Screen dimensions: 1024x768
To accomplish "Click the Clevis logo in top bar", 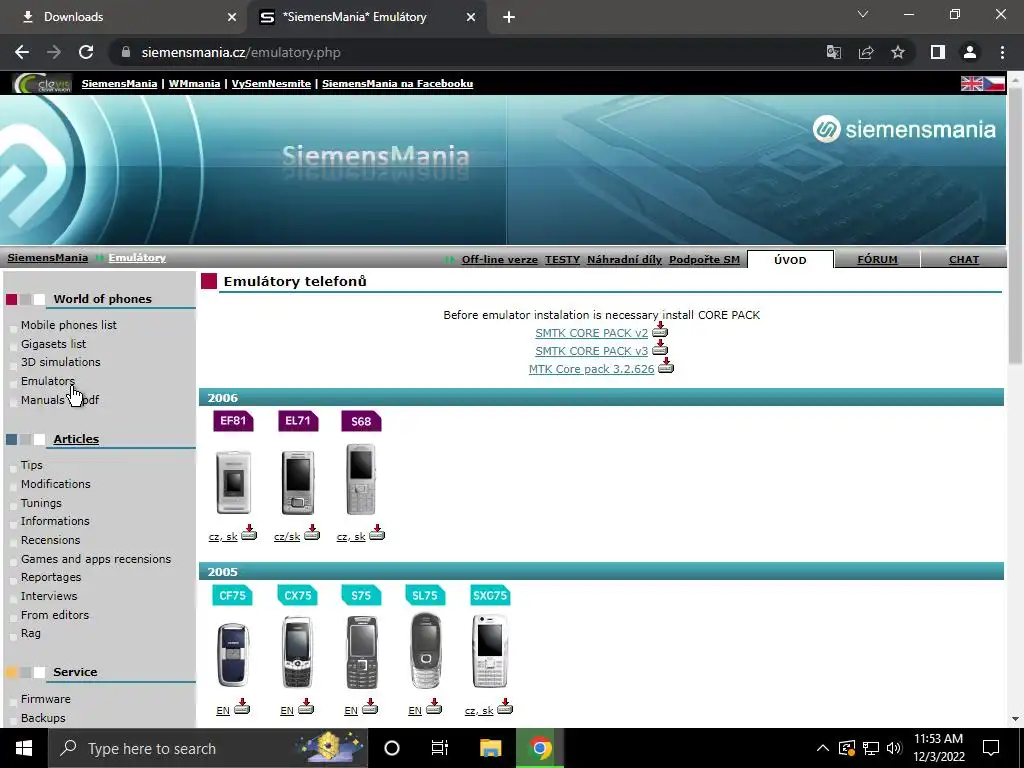I will pos(42,84).
